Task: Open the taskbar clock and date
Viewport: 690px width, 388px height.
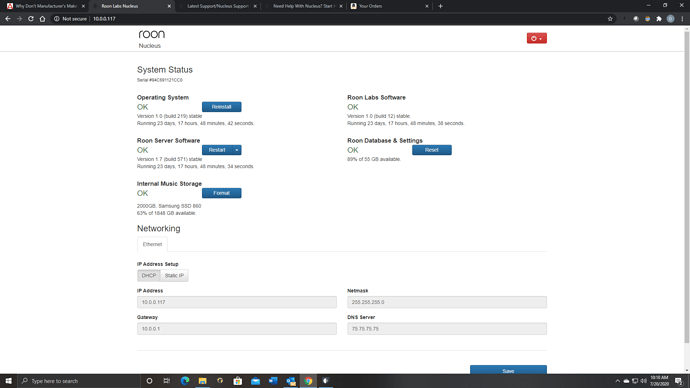Action: (x=659, y=381)
